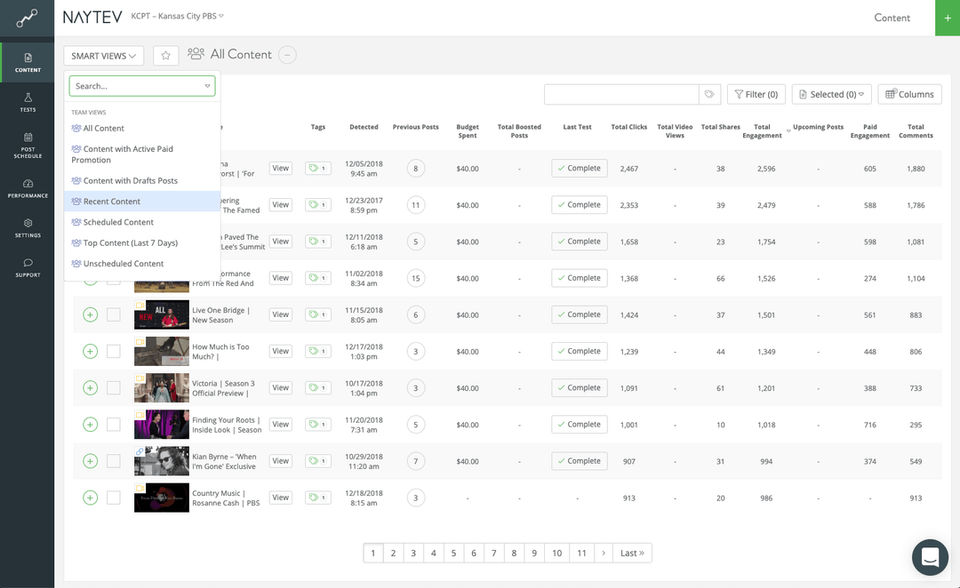
Task: Choose Recent Content view
Action: pos(142,202)
